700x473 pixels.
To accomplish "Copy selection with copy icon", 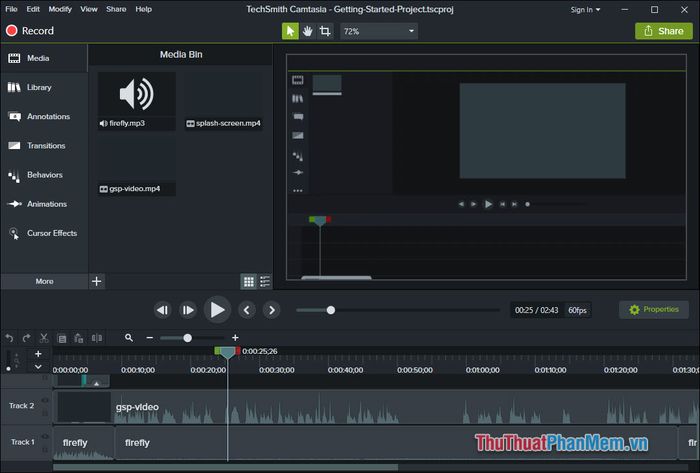I will (x=62, y=338).
